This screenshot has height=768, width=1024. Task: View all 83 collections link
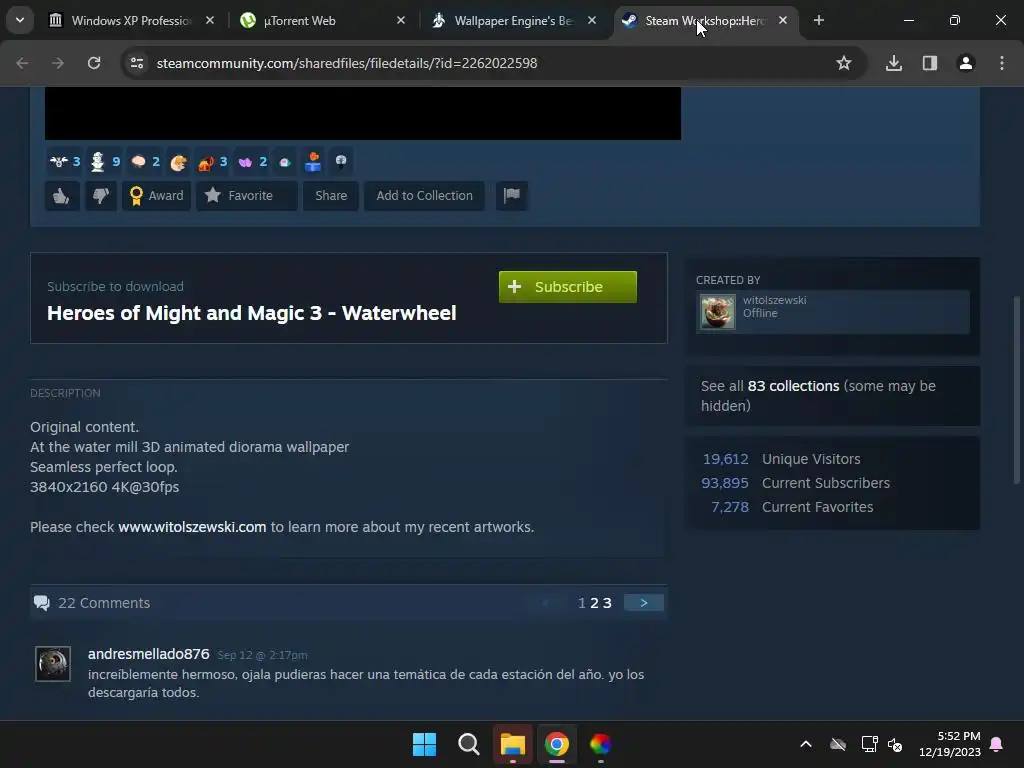pos(793,386)
